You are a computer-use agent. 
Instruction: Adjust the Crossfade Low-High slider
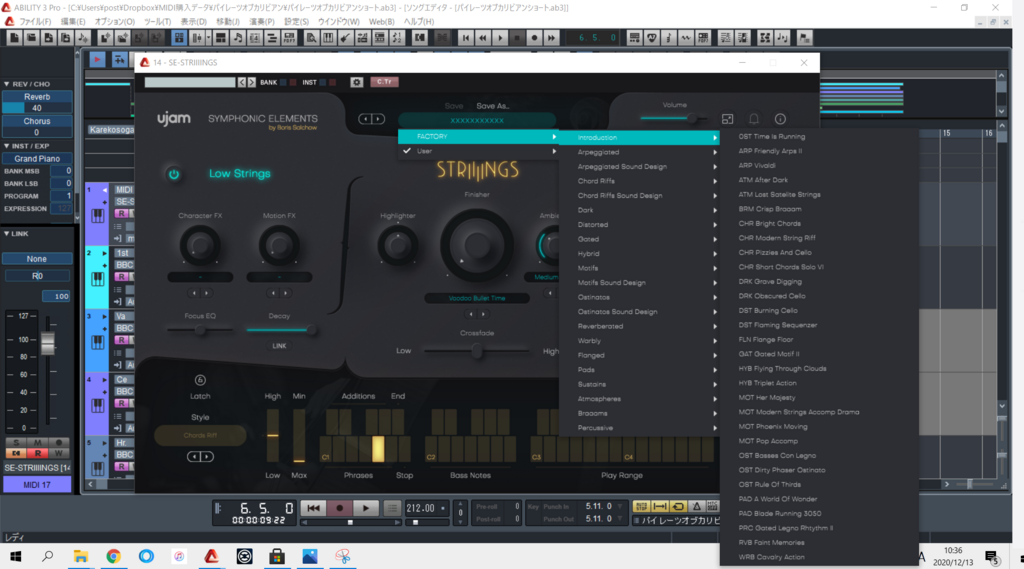click(477, 351)
